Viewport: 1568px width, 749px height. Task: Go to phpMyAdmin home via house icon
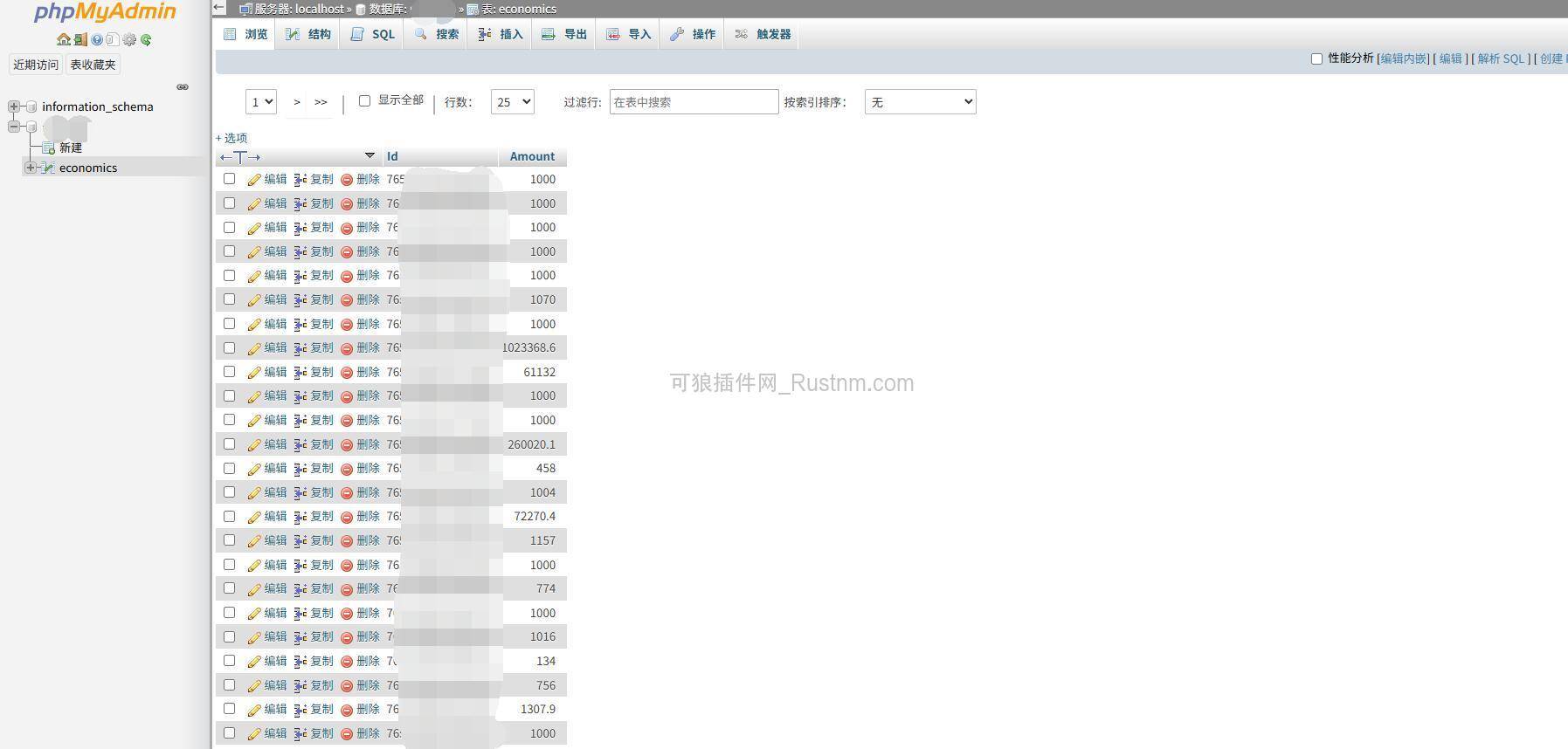(x=63, y=39)
